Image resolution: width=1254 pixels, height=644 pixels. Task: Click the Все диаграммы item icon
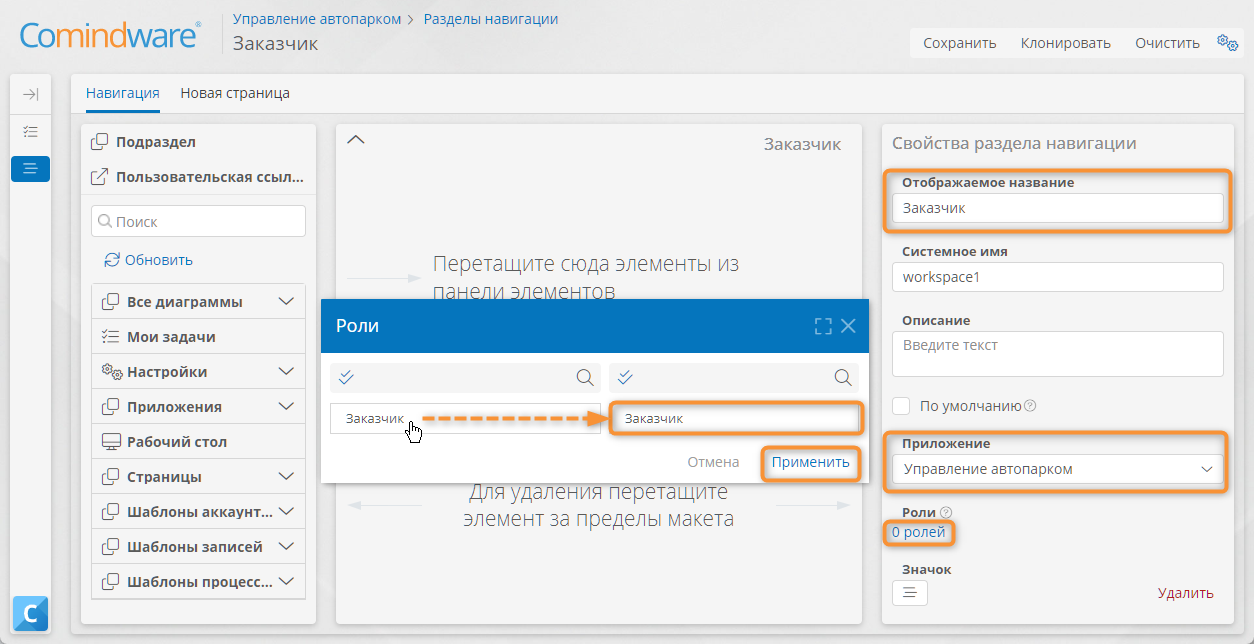click(111, 302)
